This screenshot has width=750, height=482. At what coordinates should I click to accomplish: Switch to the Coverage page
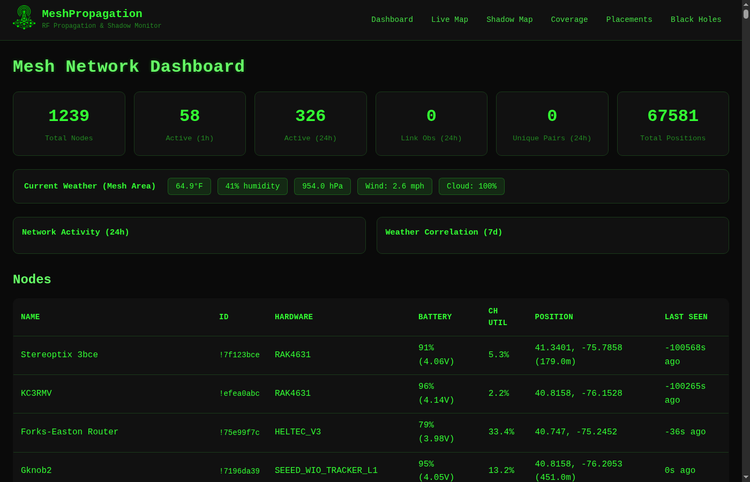tap(569, 20)
